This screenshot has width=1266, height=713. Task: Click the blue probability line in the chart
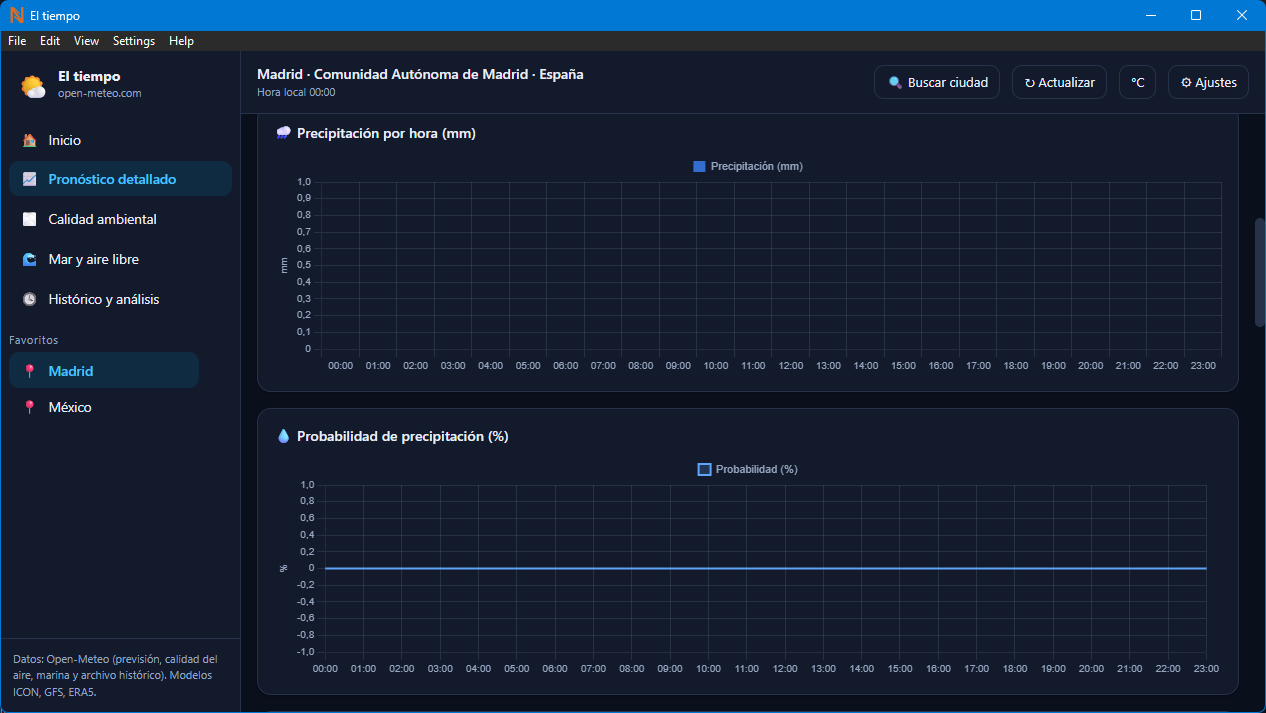(765, 568)
